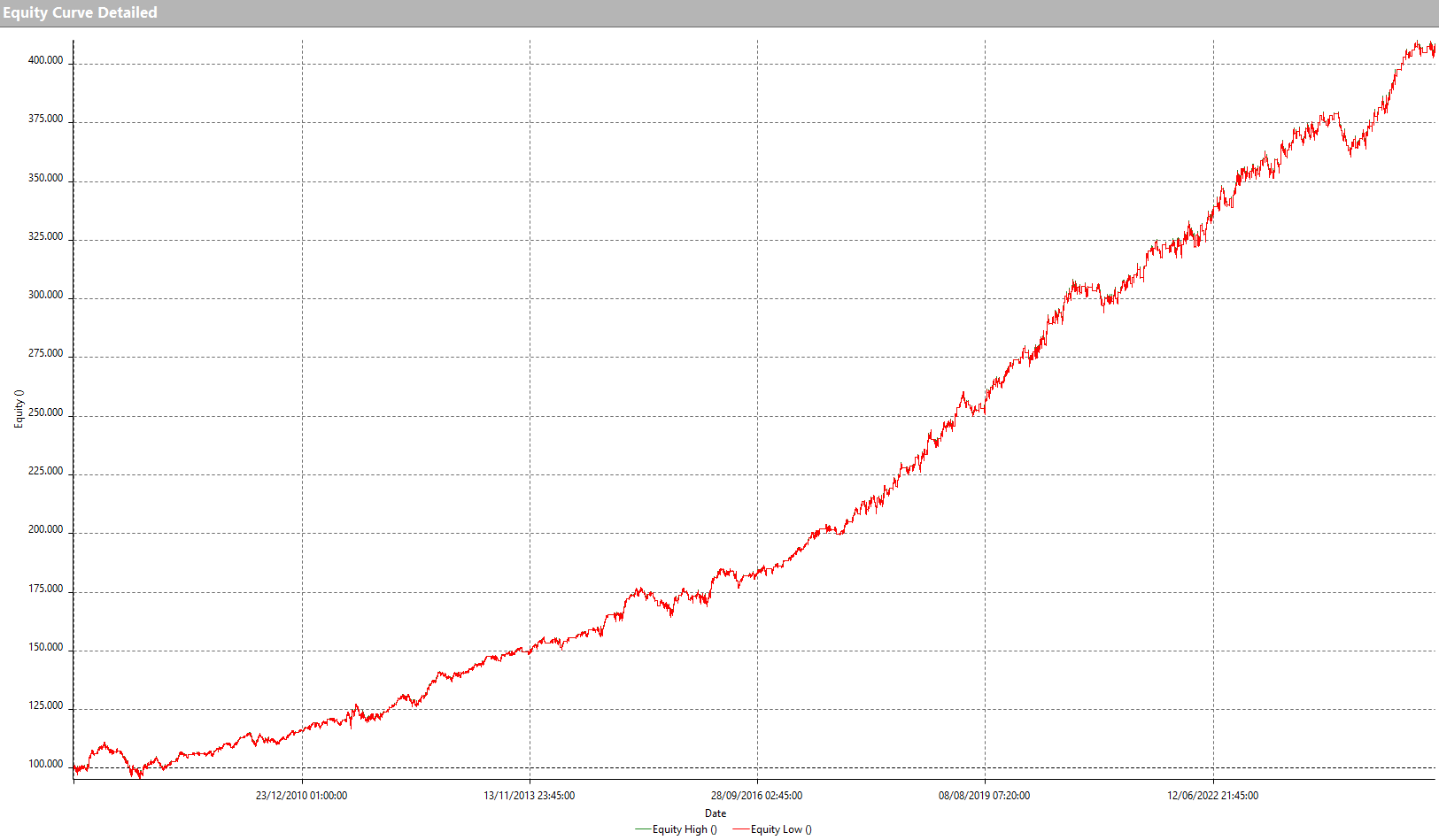Choose the 150.000 tick label
Screen dimensions: 1439x840
tap(46, 647)
